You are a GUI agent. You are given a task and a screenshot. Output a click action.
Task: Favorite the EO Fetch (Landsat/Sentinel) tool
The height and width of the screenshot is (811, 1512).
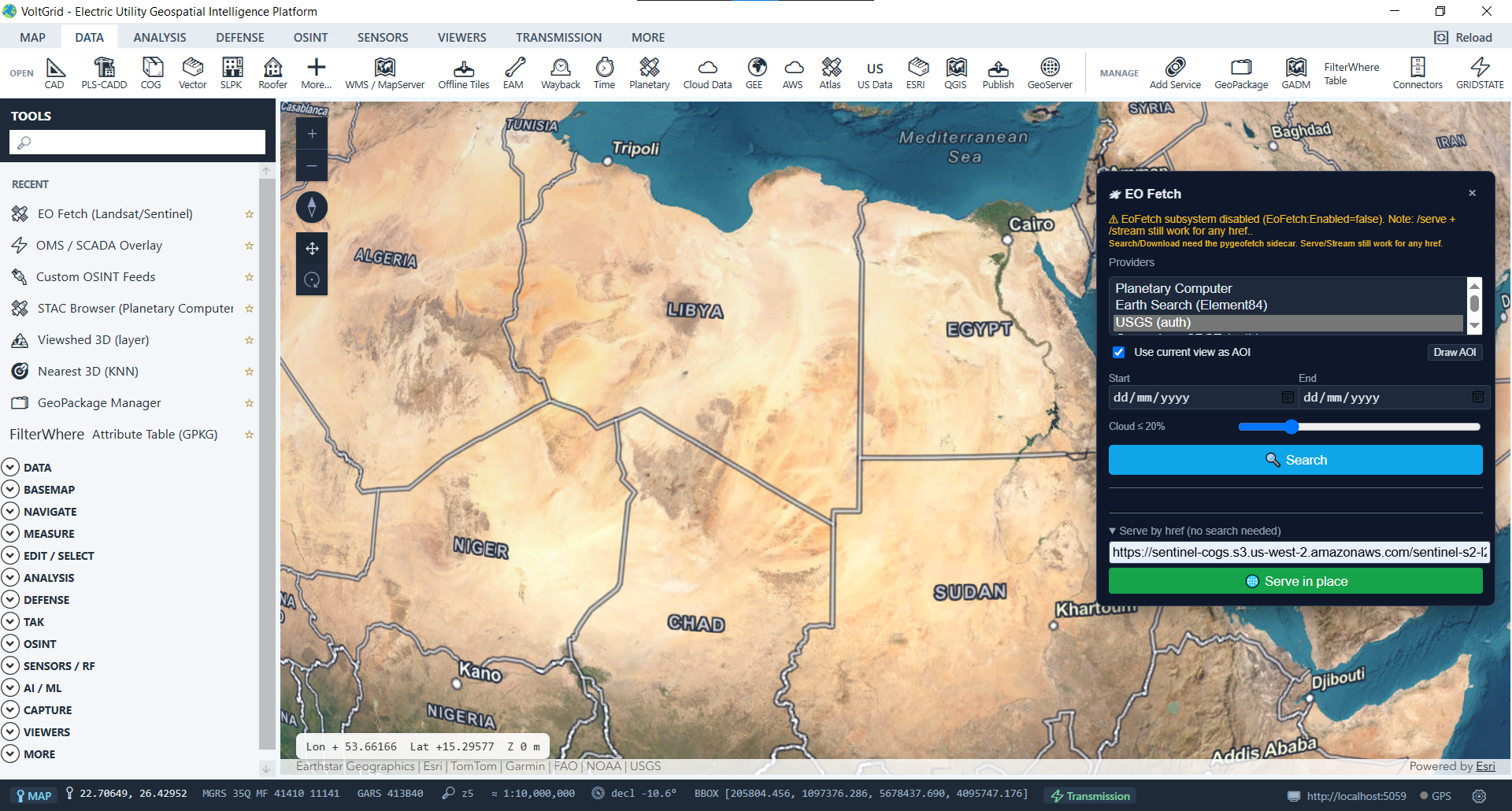coord(249,214)
